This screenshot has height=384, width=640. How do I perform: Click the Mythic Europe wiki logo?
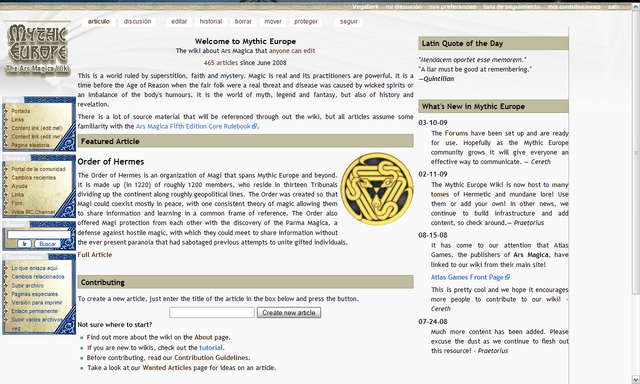coord(38,48)
